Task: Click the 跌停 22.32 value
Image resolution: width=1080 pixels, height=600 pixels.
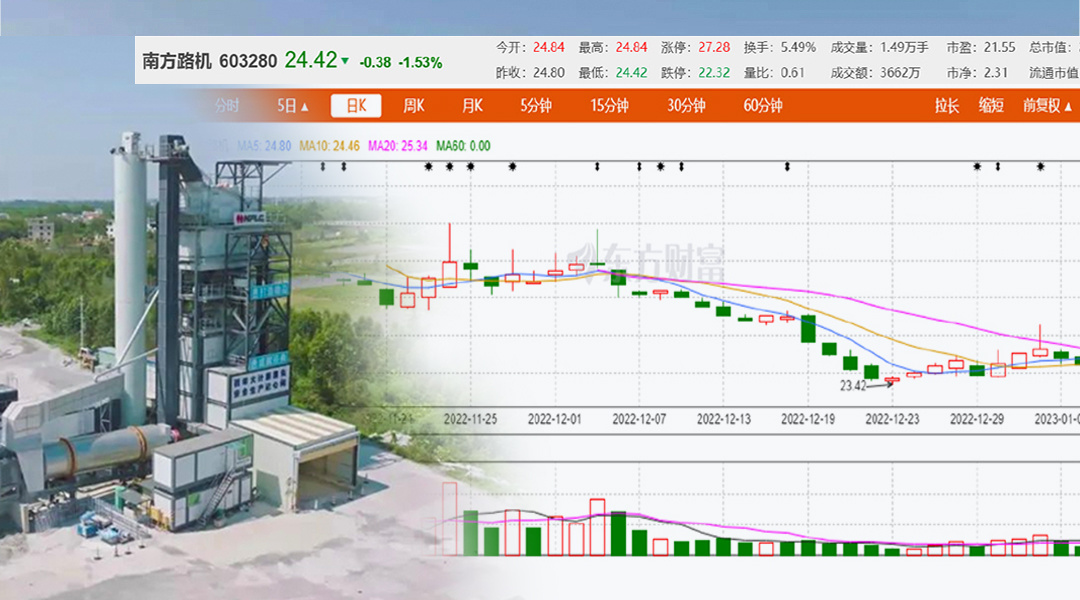Action: click(x=714, y=73)
